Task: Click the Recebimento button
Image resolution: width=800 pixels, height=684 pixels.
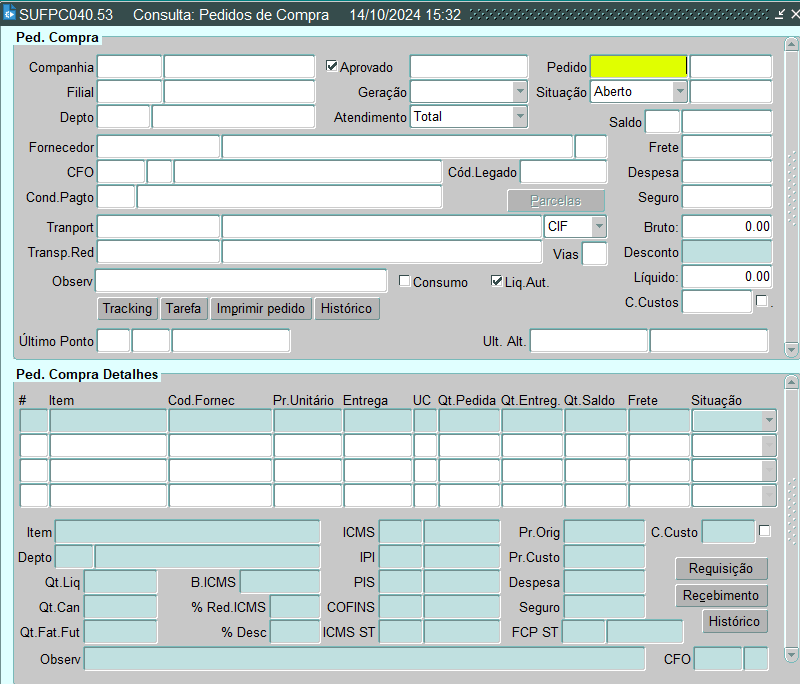Action: (721, 595)
